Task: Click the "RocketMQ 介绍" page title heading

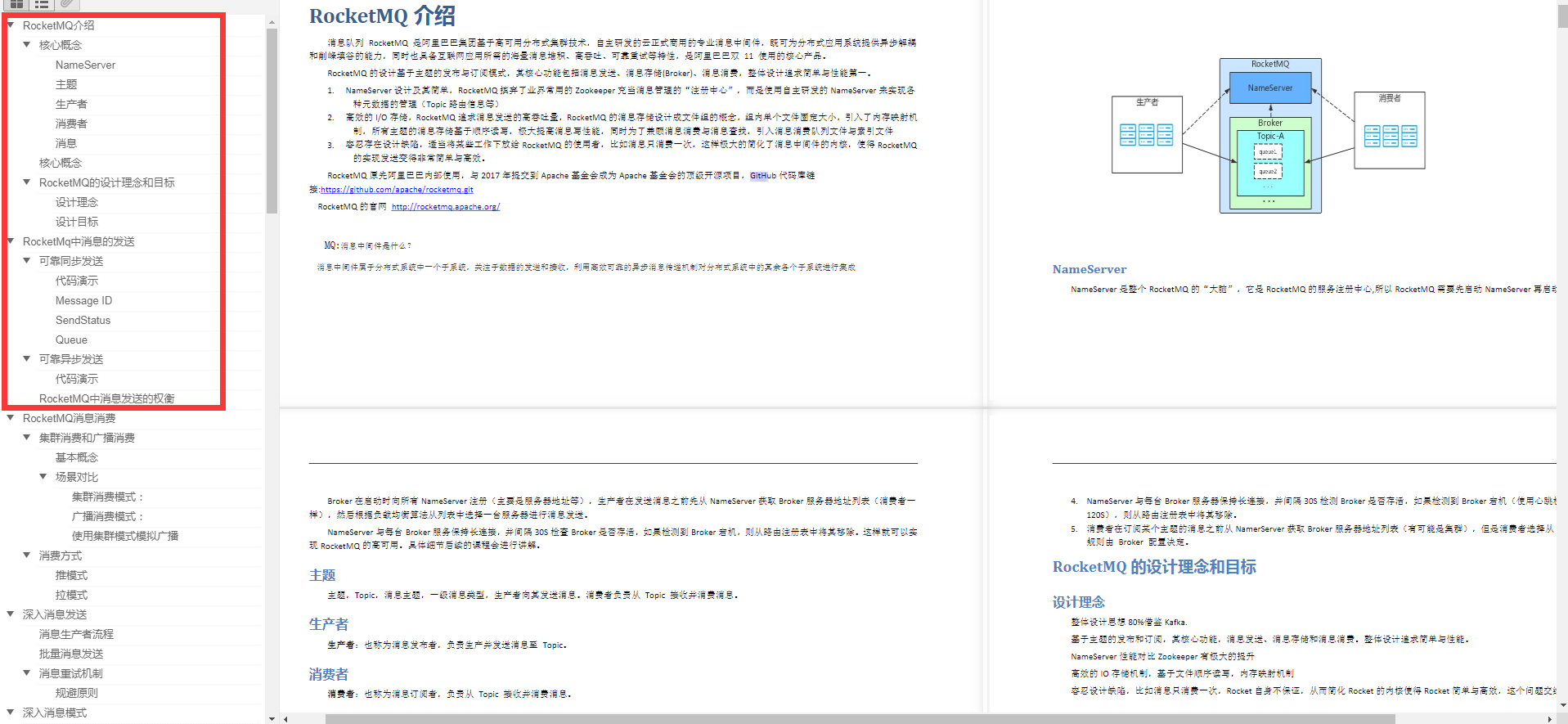Action: (382, 16)
